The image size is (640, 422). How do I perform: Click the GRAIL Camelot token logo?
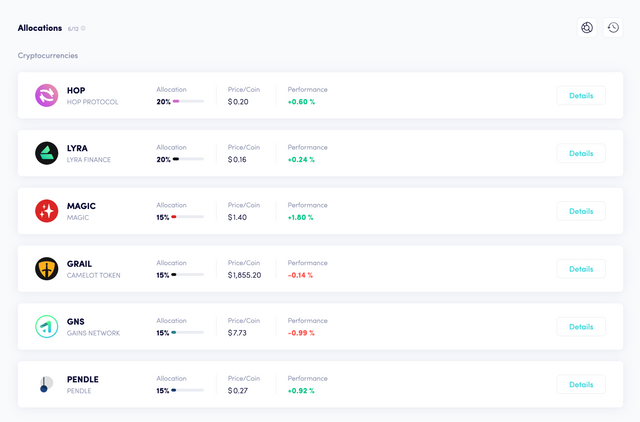pyautogui.click(x=47, y=269)
